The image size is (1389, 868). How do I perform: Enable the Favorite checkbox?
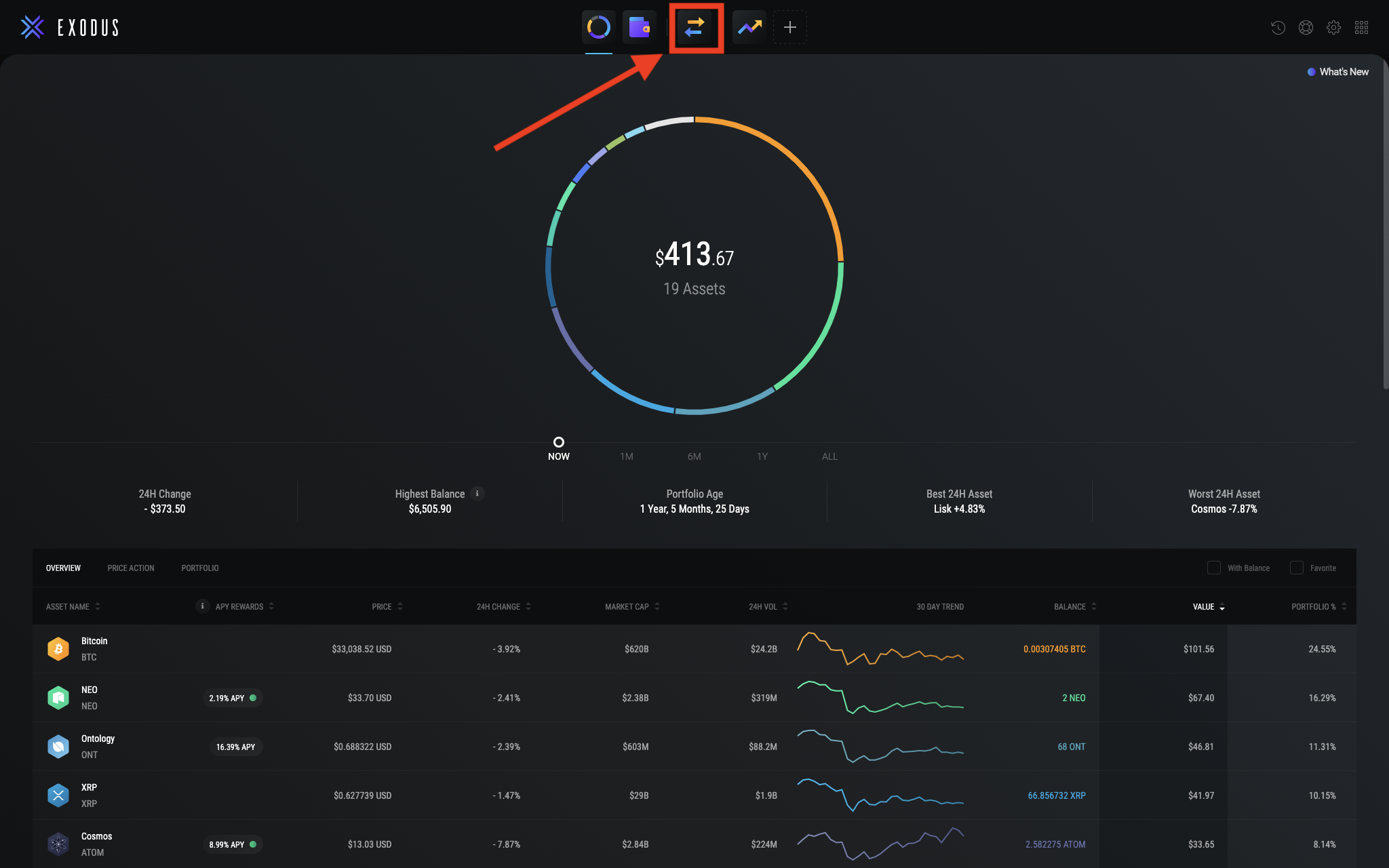(1297, 568)
